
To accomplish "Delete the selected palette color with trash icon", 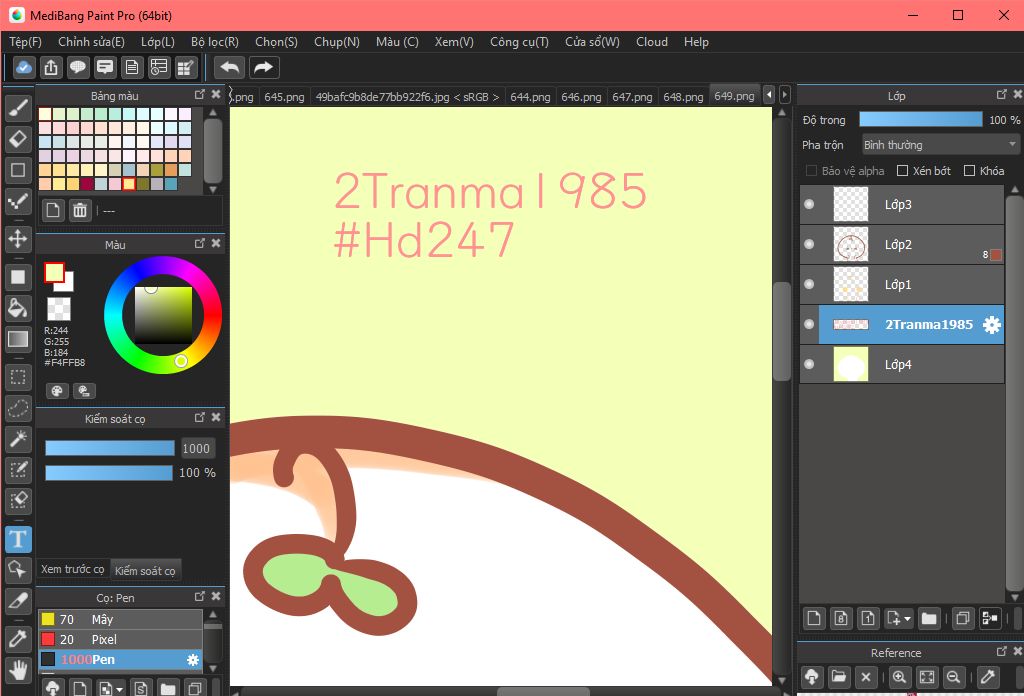I will coord(80,210).
